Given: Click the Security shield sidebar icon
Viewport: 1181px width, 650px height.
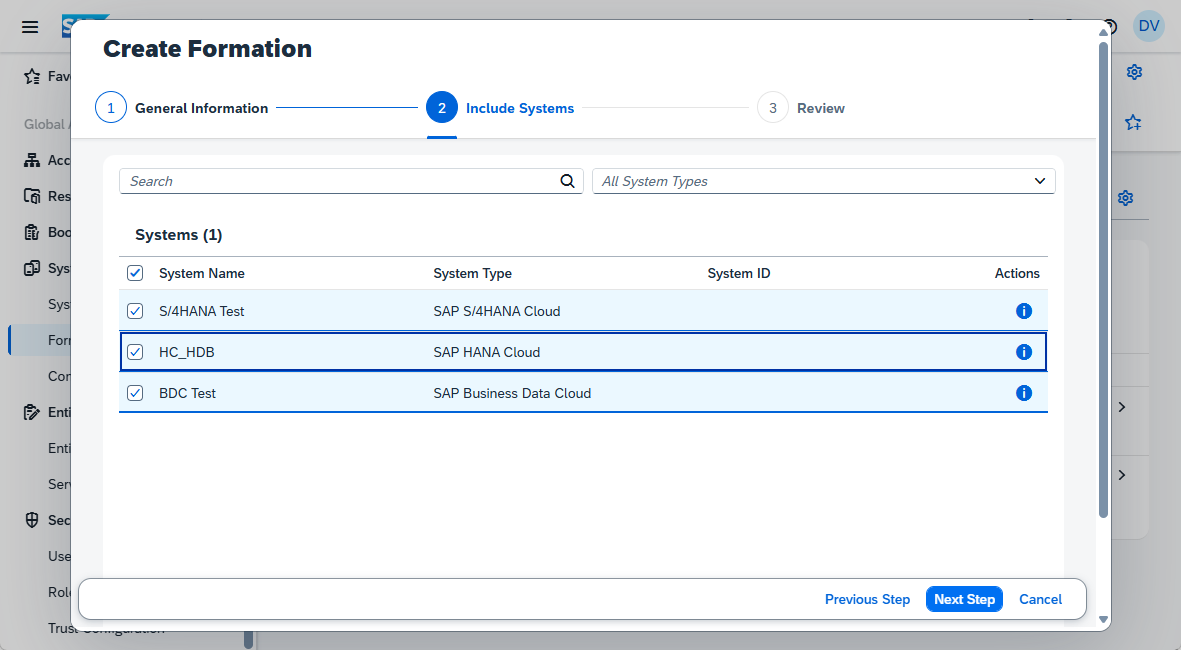Looking at the screenshot, I should (x=32, y=520).
